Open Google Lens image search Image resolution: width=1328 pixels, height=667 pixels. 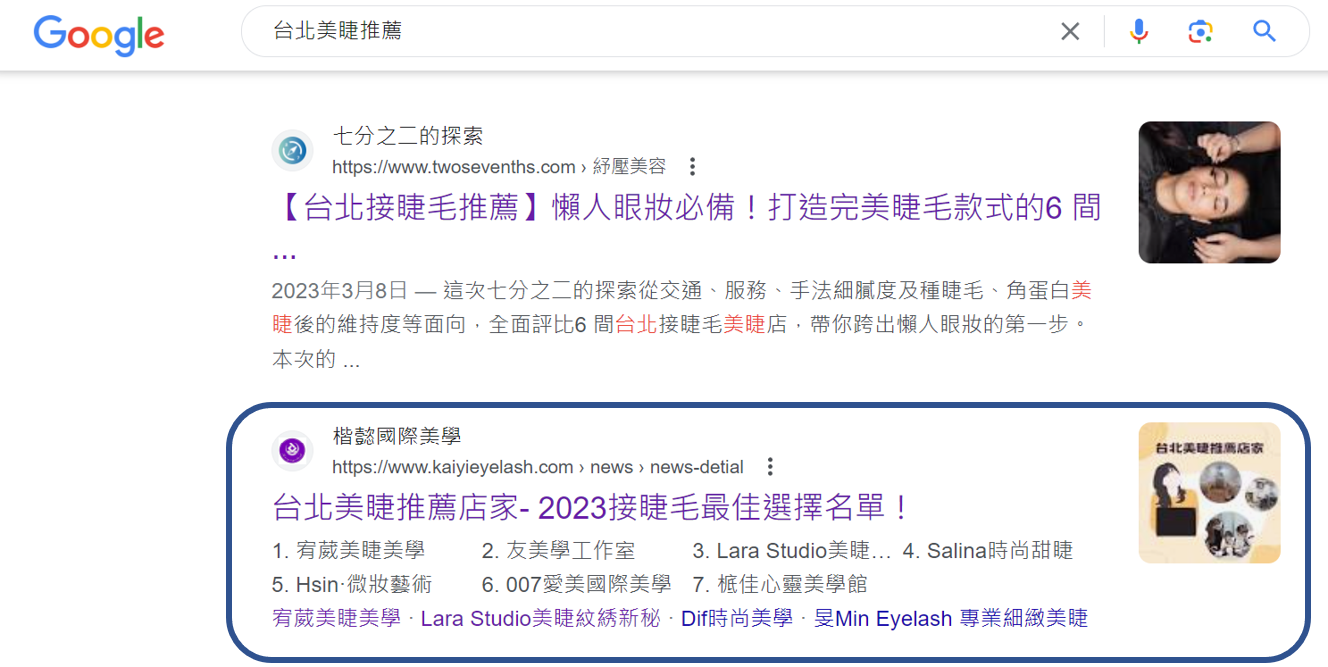coord(1200,31)
